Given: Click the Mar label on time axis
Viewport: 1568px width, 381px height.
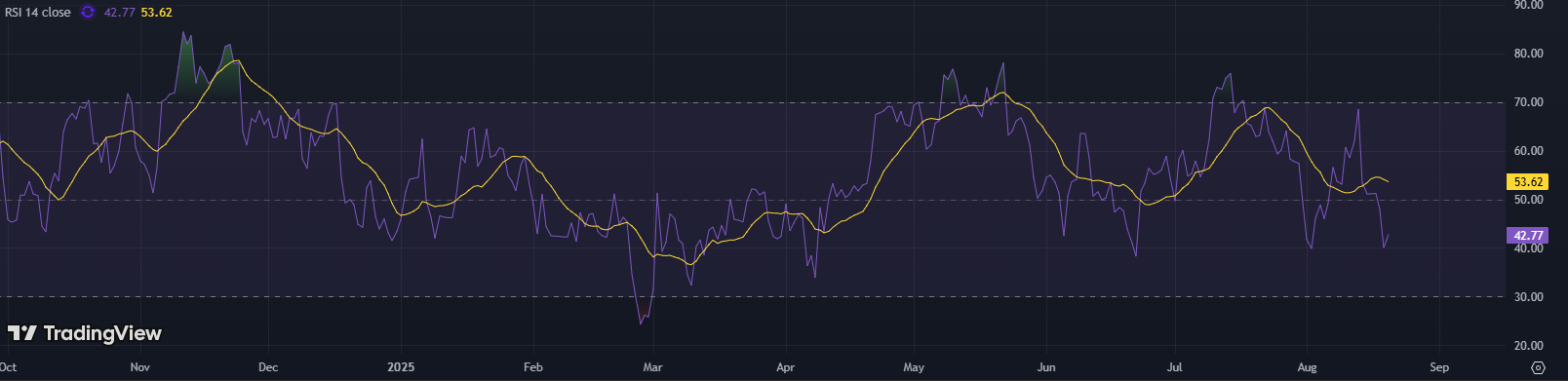Looking at the screenshot, I should click(x=653, y=367).
